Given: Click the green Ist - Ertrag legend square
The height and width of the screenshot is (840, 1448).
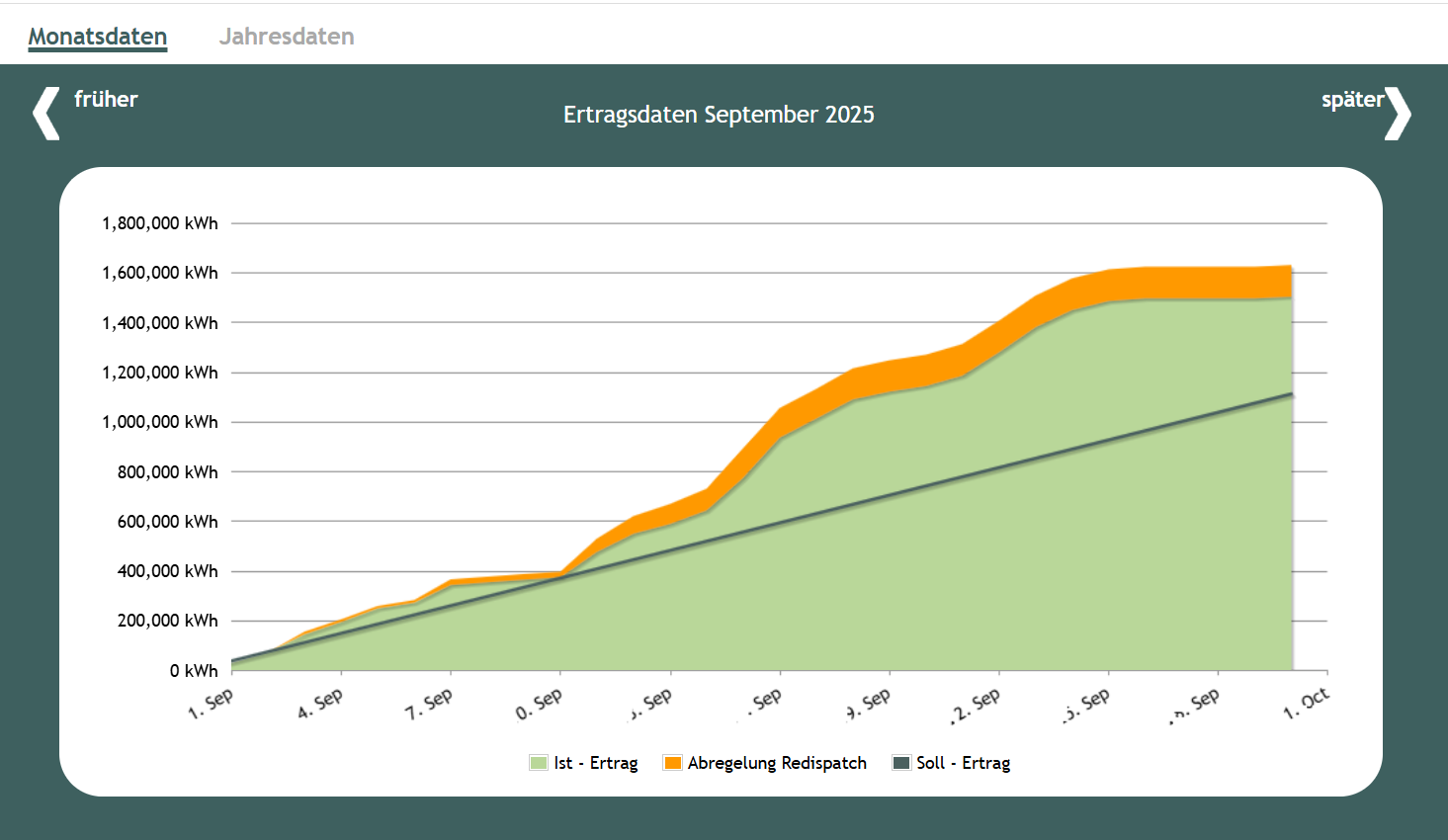Looking at the screenshot, I should point(538,762).
